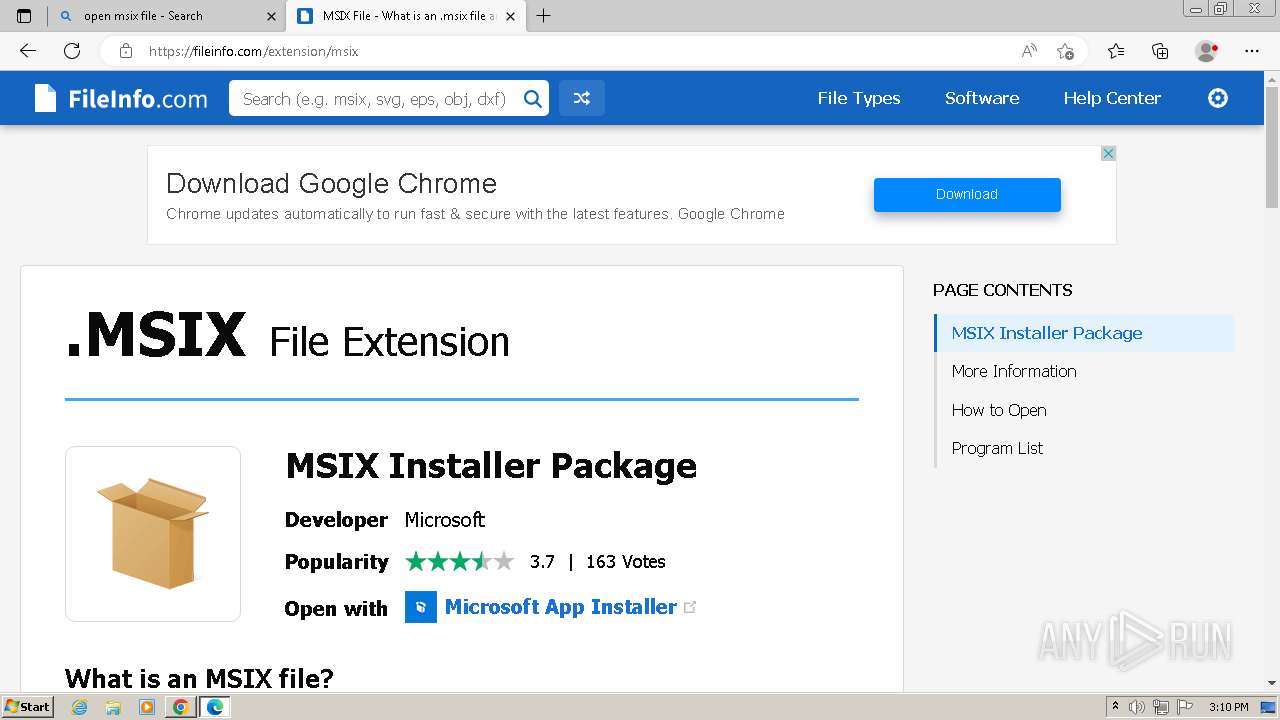The image size is (1280, 720).
Task: Switch to the 'open msix file - Search' tab
Action: pos(160,16)
